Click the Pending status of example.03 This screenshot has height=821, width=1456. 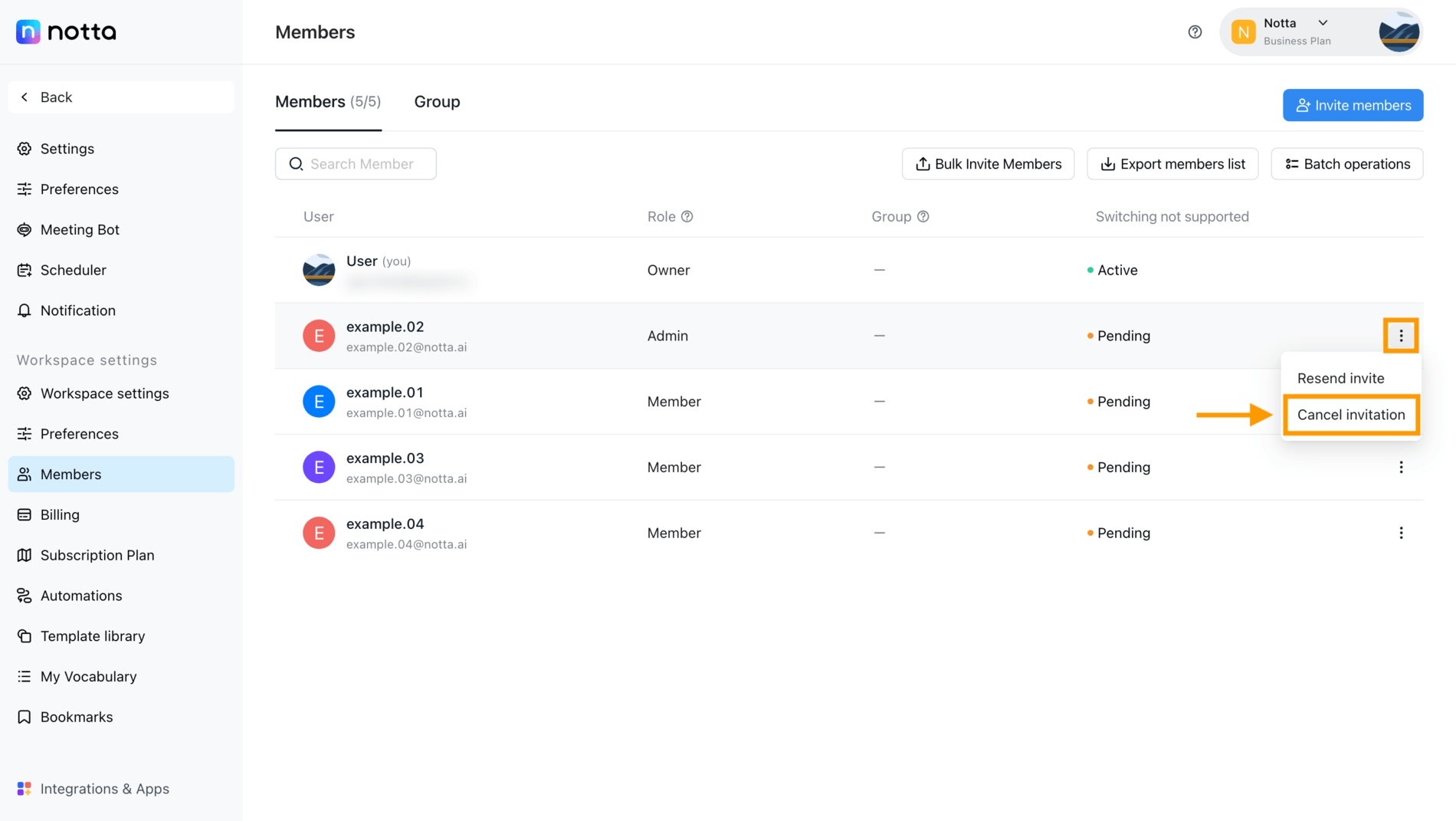point(1118,468)
